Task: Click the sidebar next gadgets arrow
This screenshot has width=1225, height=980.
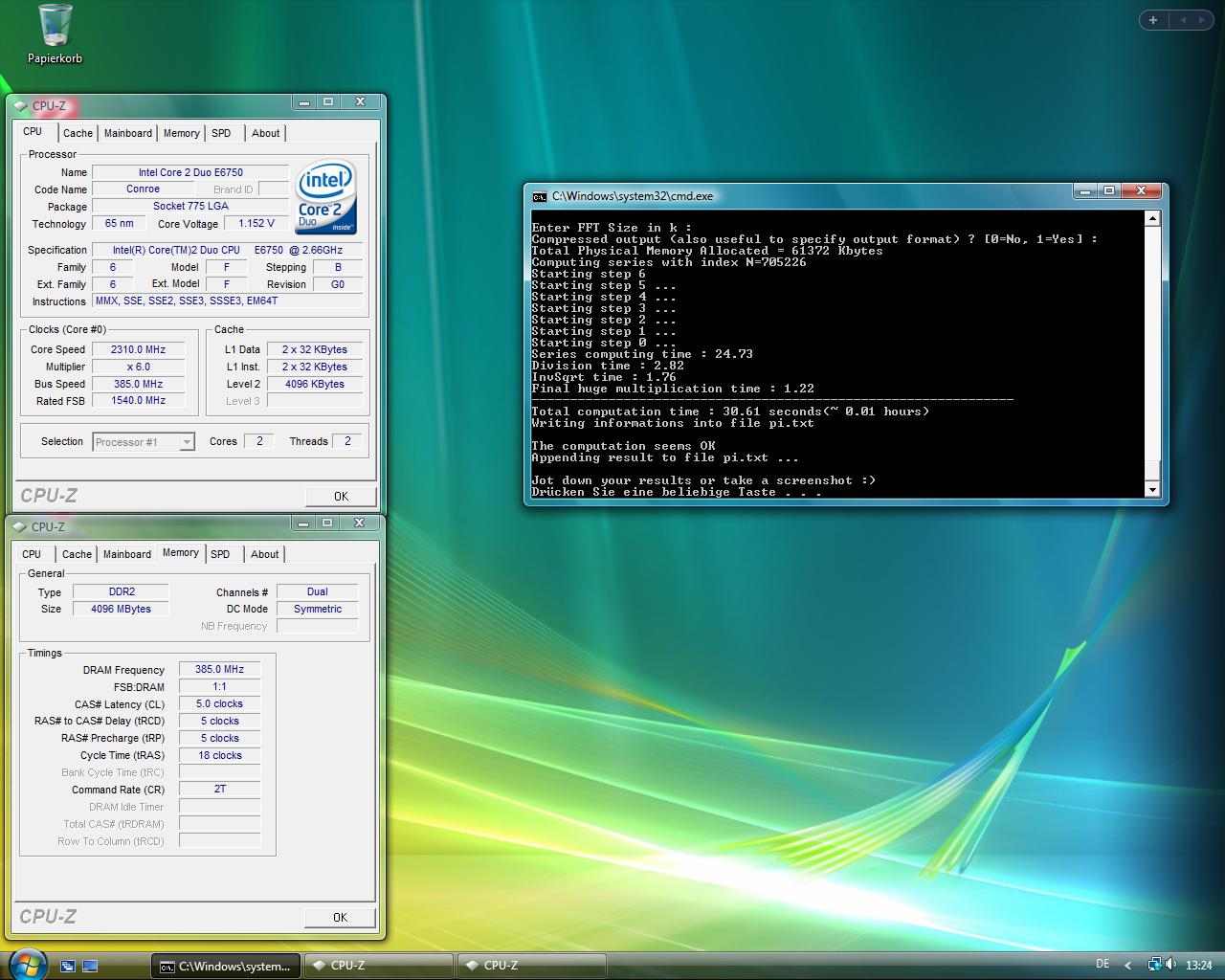Action: [x=1204, y=19]
